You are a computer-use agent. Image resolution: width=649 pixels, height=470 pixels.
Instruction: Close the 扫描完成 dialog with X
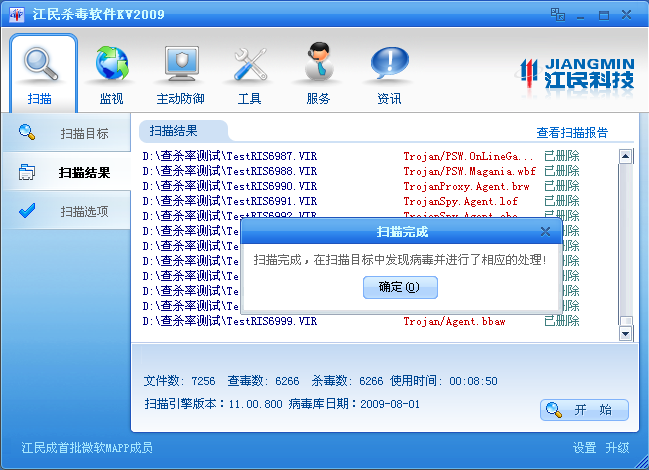click(546, 232)
